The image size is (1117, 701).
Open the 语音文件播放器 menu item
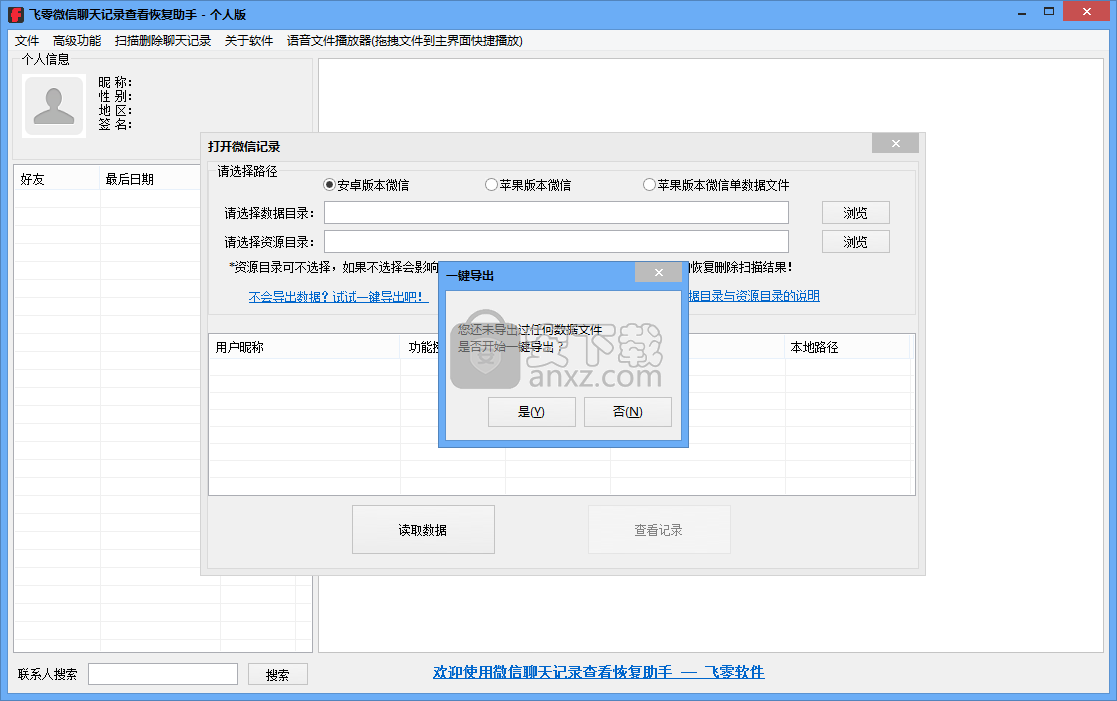pos(405,41)
